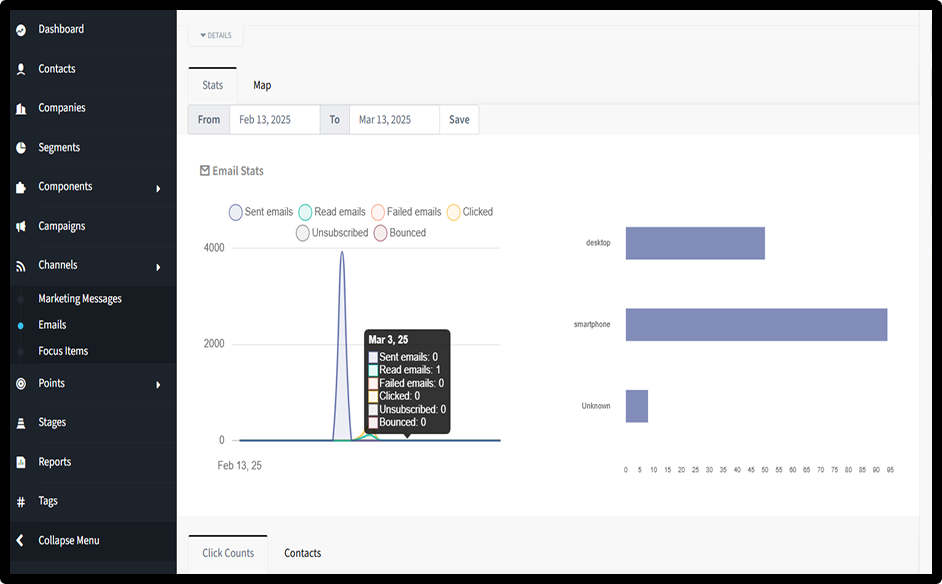Expand the Components submenu arrow
Screen dimensions: 942x584
(158, 188)
